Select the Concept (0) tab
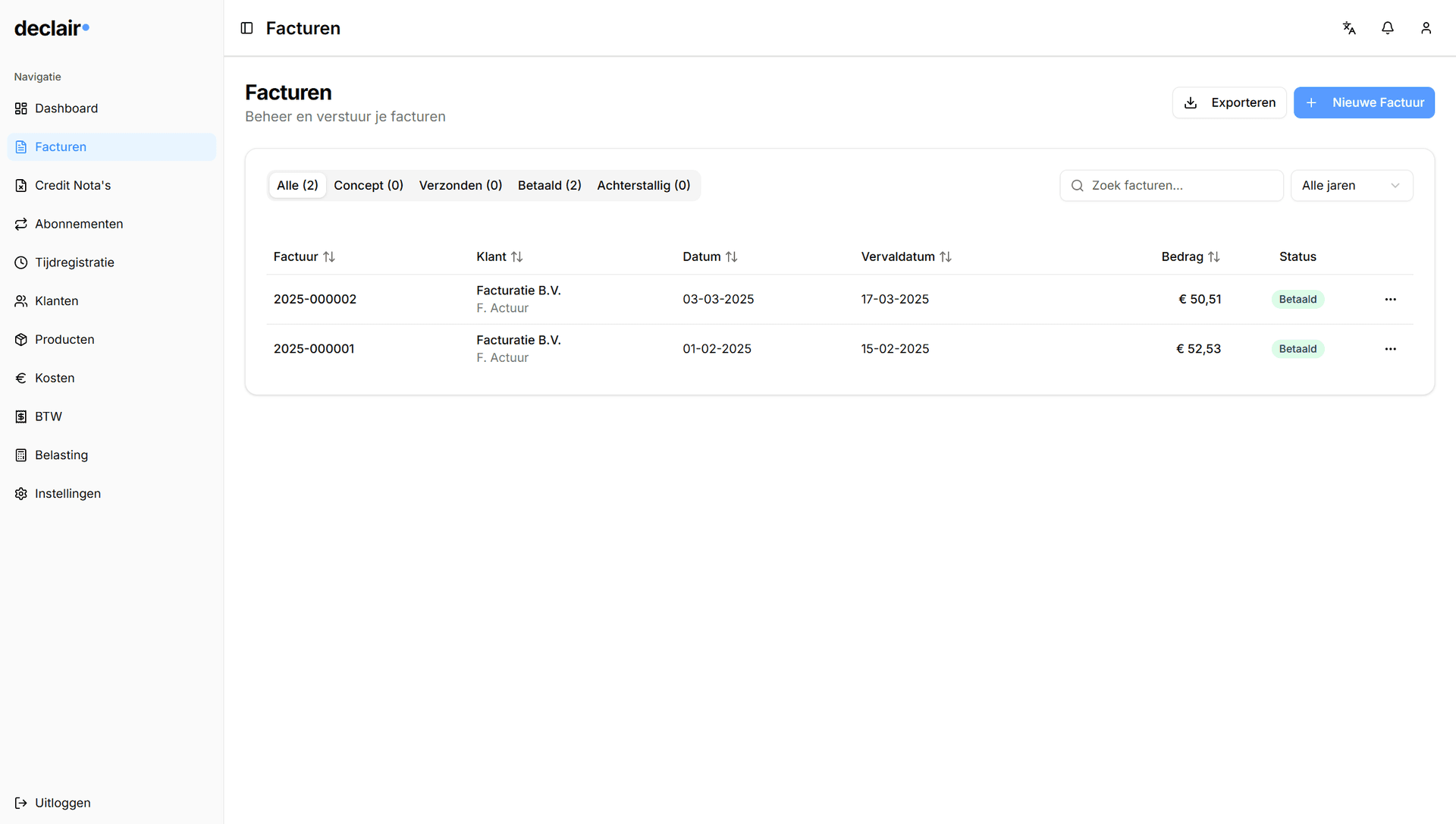The height and width of the screenshot is (824, 1456). (x=369, y=186)
